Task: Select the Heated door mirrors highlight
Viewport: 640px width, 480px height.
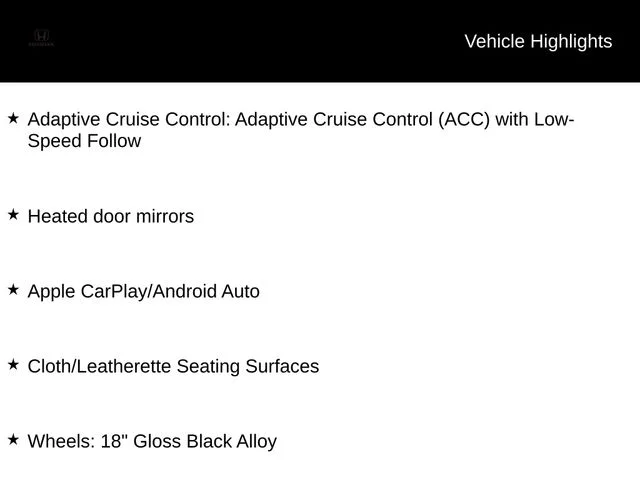Action: tap(111, 216)
